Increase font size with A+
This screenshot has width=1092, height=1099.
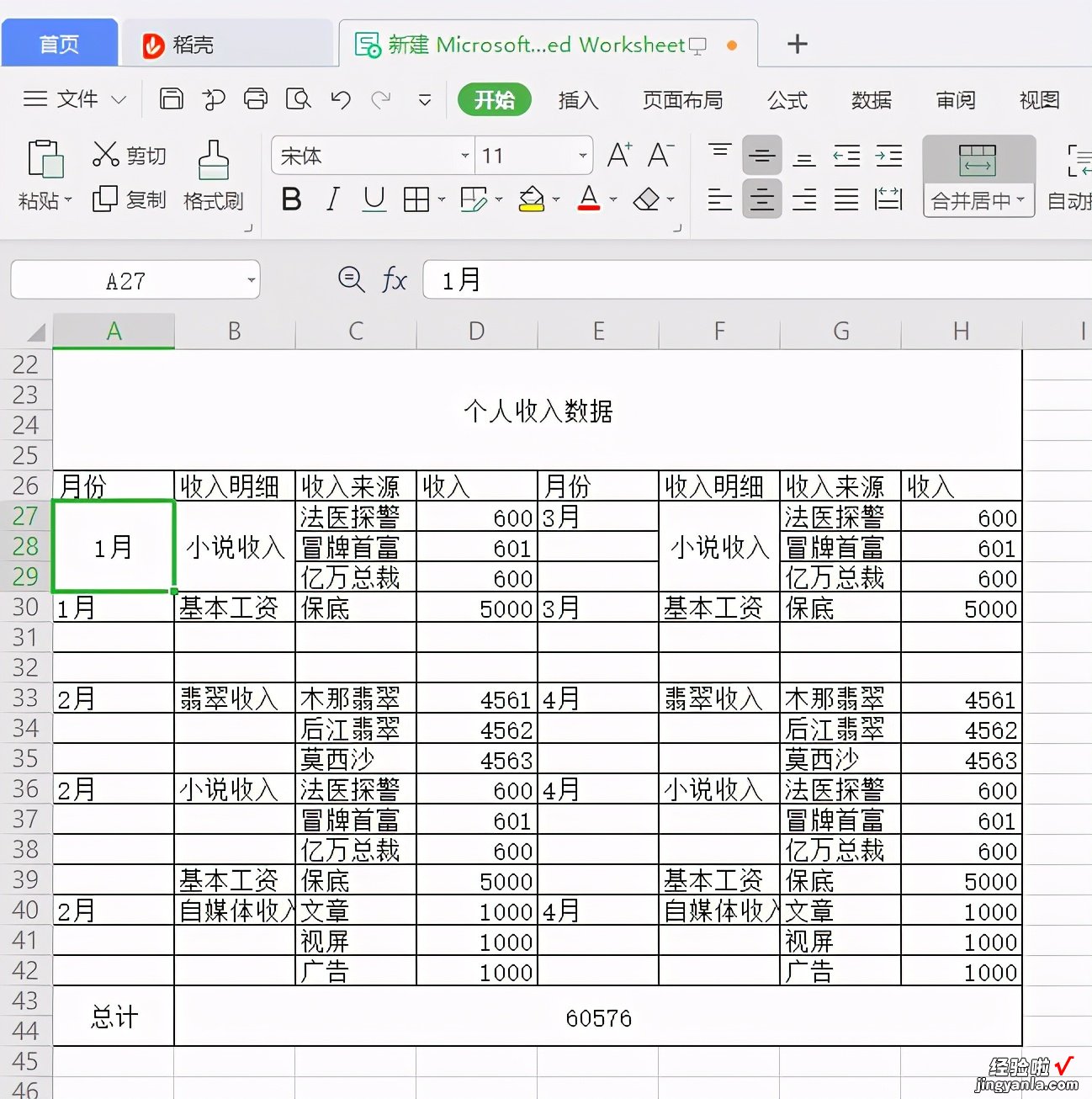619,155
